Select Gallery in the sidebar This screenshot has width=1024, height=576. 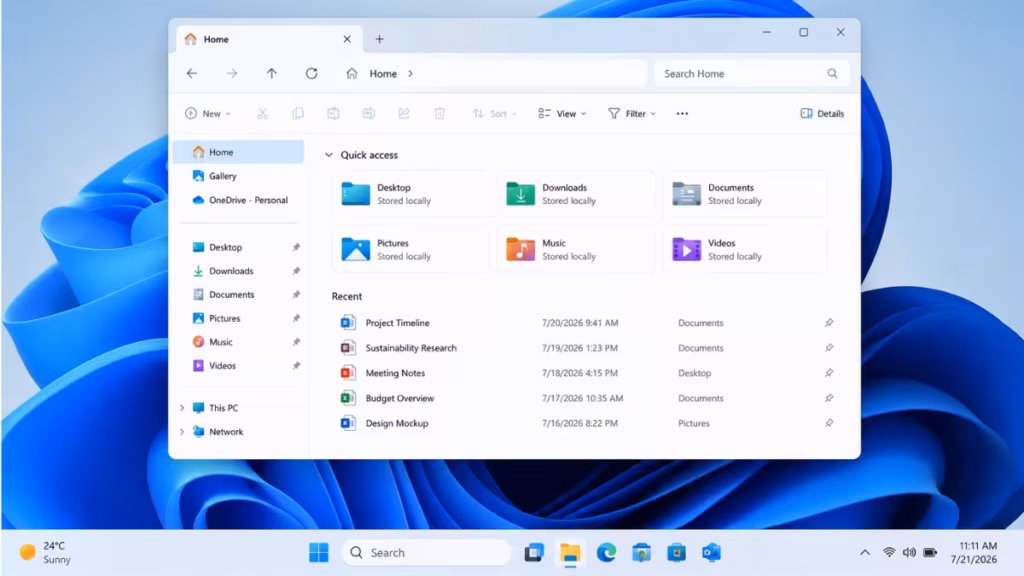tap(239, 176)
